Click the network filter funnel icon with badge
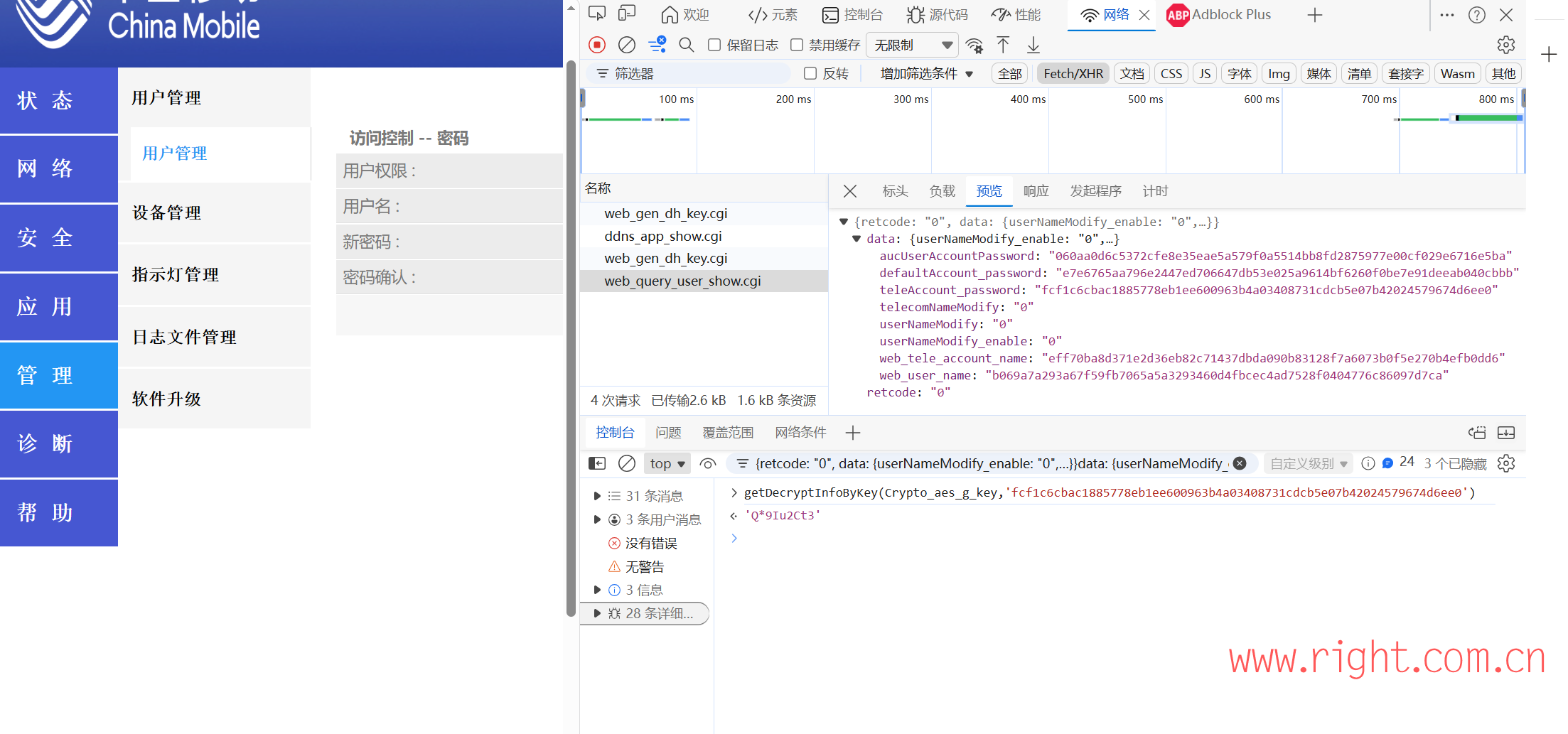 pos(657,45)
